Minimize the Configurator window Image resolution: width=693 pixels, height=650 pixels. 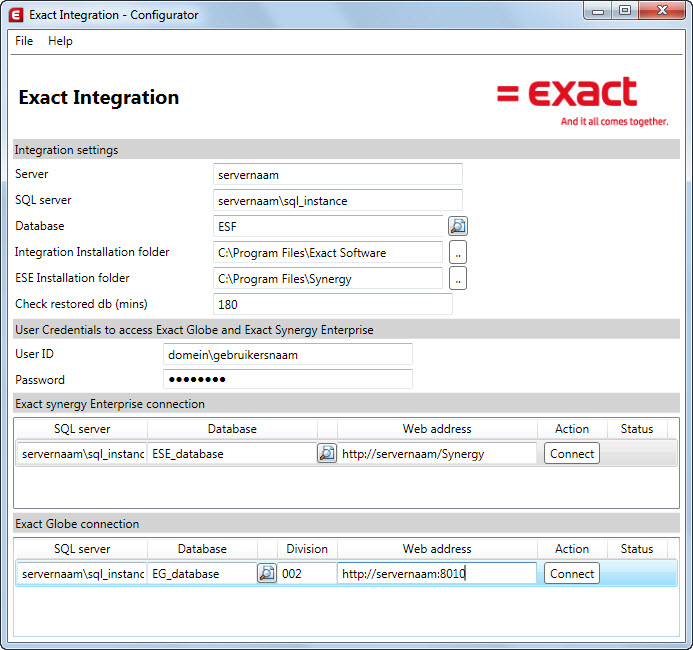coord(598,11)
